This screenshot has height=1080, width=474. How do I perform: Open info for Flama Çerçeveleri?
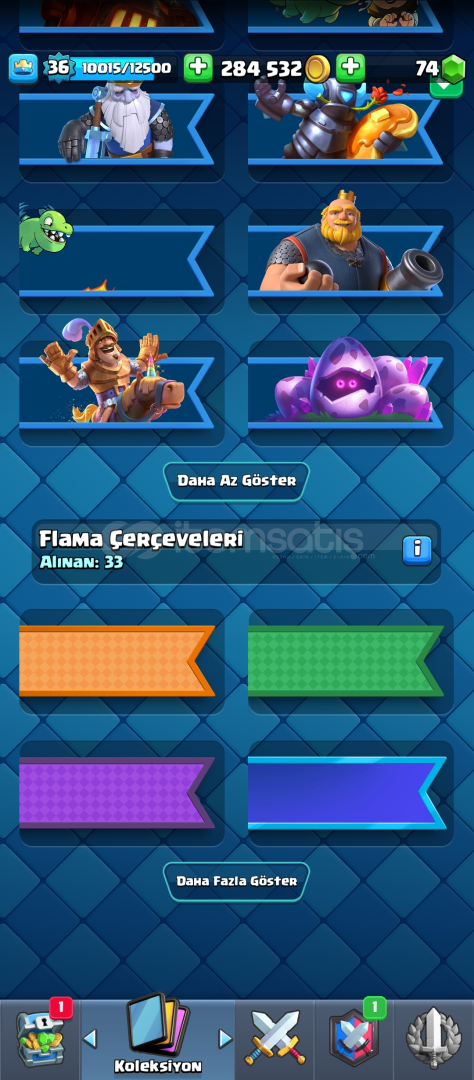417,551
